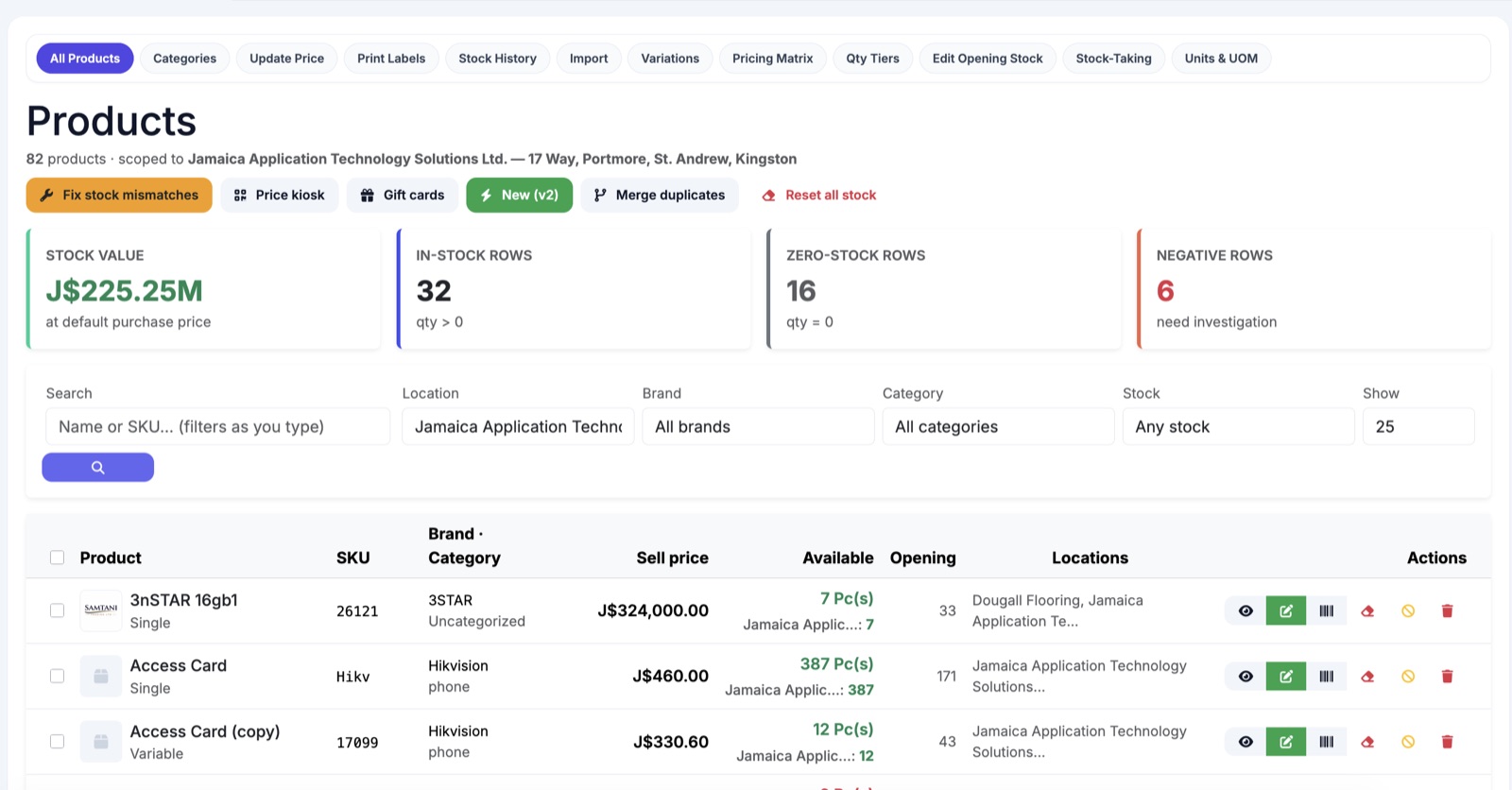The width and height of the screenshot is (1512, 790).
Task: Click the '387 Pc(s)' available quantity
Action: pos(836,664)
